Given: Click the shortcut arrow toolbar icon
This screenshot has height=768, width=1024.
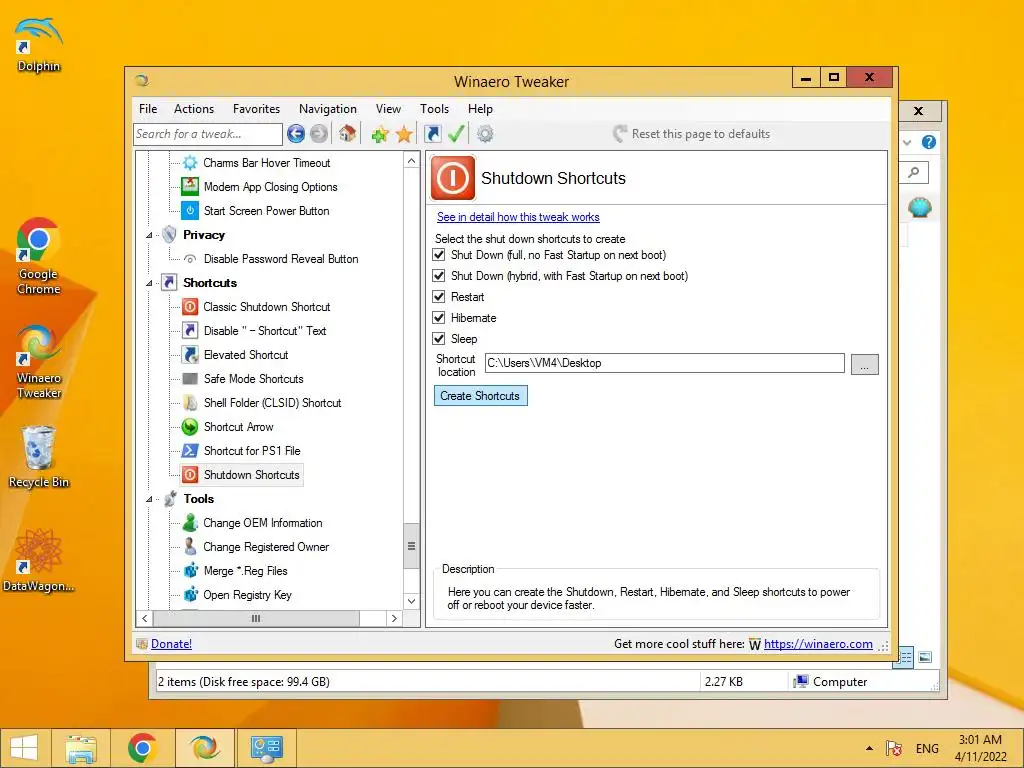Looking at the screenshot, I should [432, 134].
